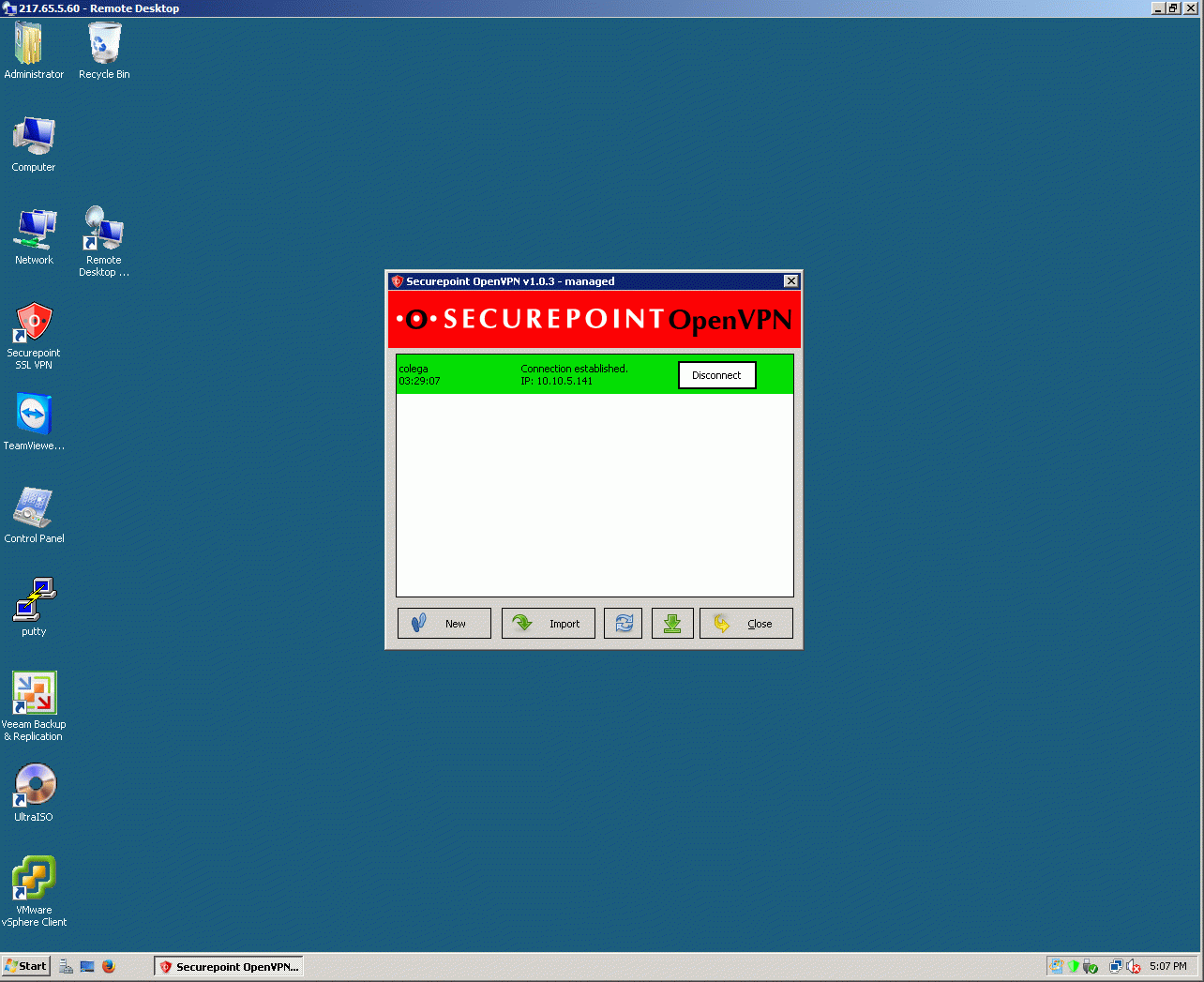Minimize the Remote Desktop window

pos(1159,8)
